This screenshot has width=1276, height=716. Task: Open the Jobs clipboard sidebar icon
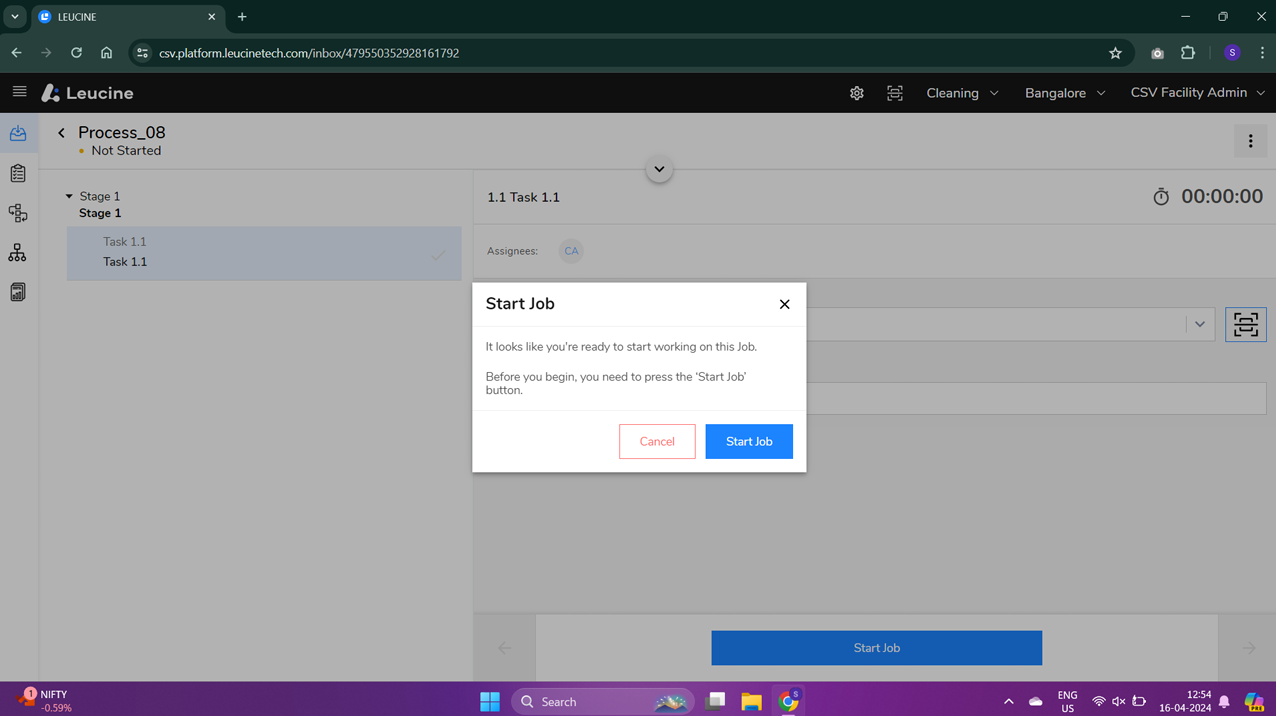(18, 173)
